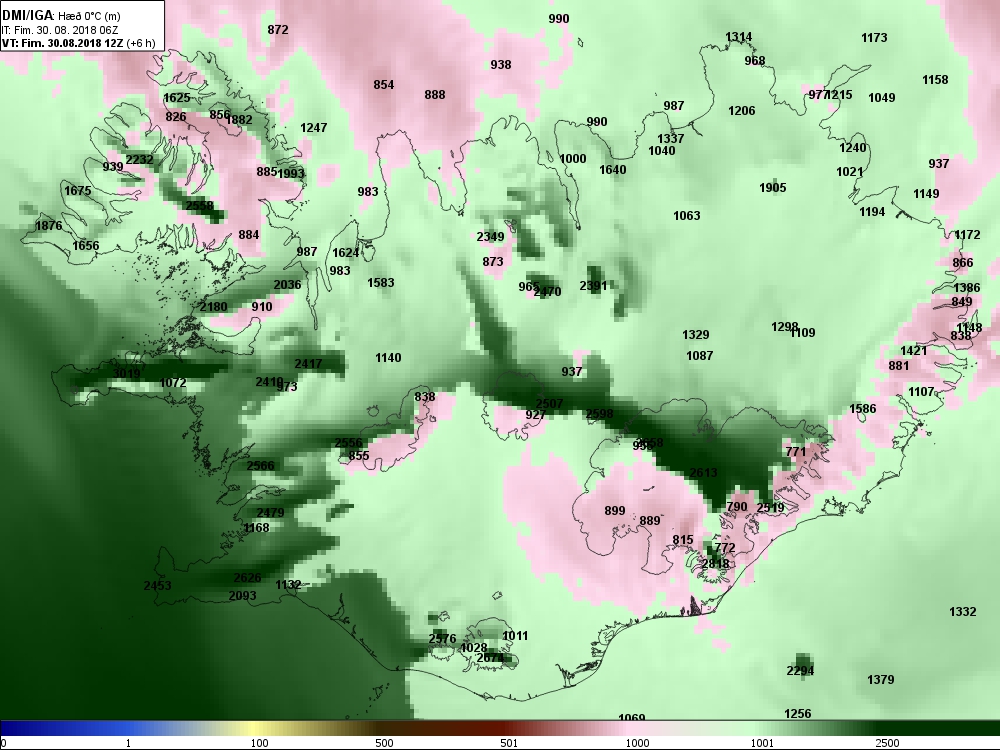1000x750 pixels.
Task: Click the map value '2232'
Action: [139, 159]
